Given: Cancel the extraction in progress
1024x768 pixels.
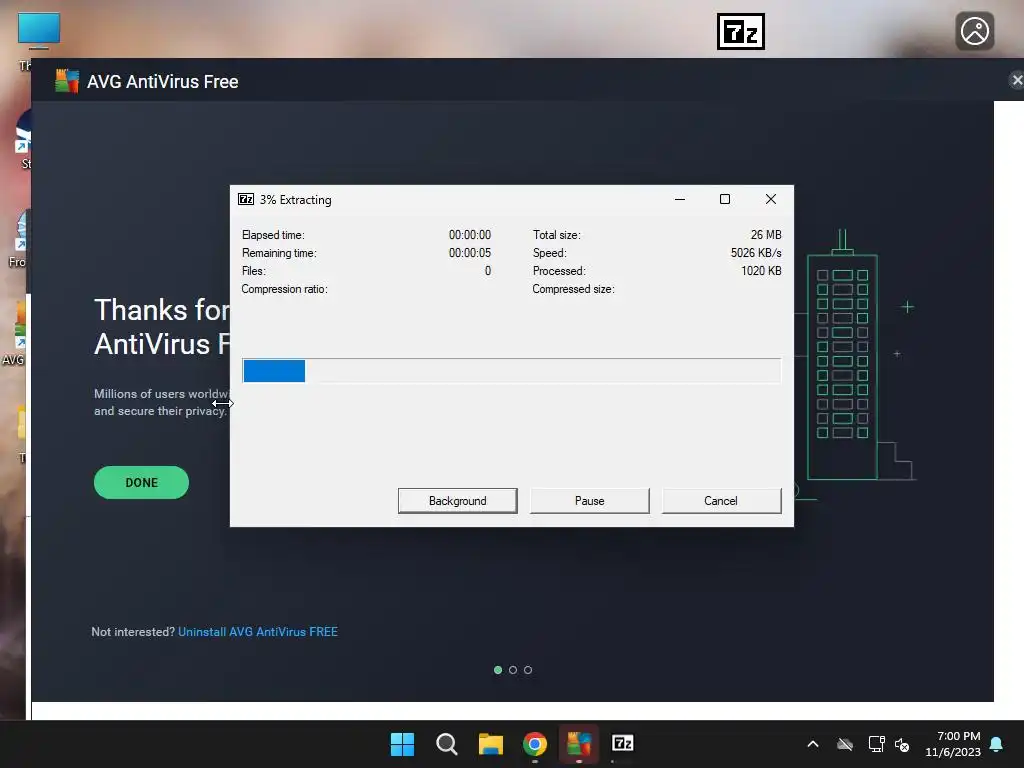Looking at the screenshot, I should click(x=721, y=501).
